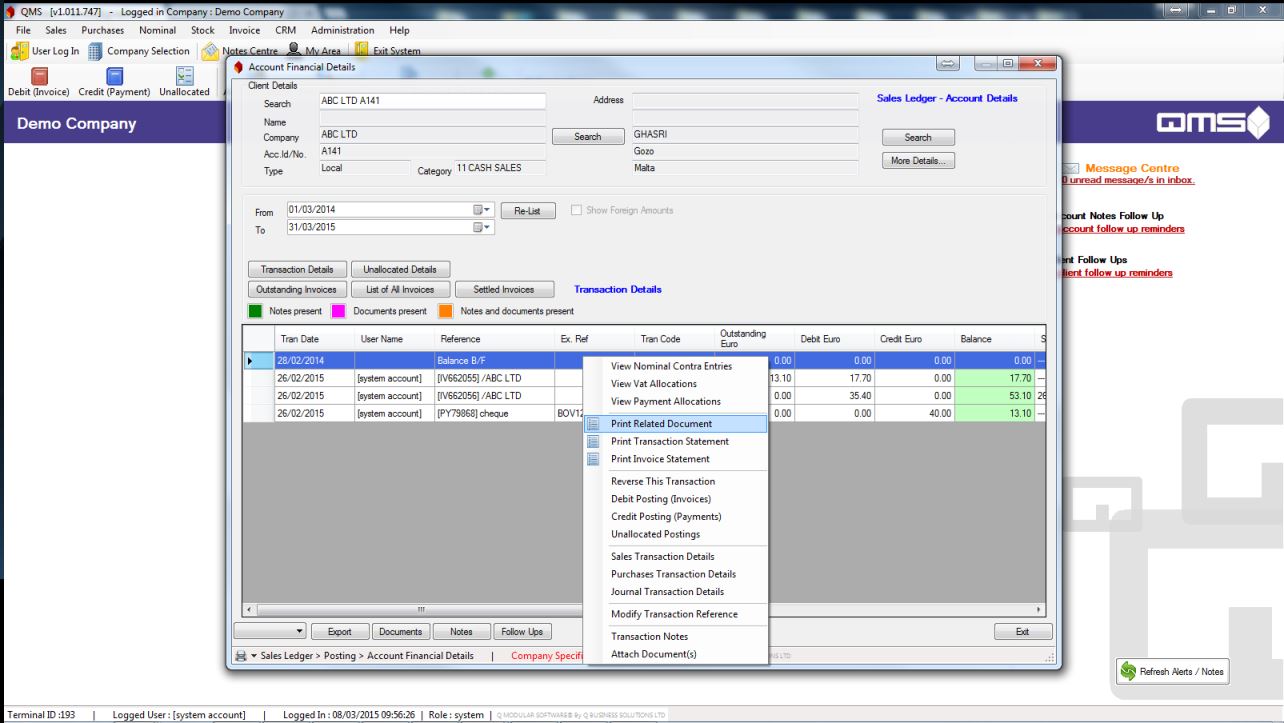
Task: Open the From date picker dropdown
Action: point(481,210)
